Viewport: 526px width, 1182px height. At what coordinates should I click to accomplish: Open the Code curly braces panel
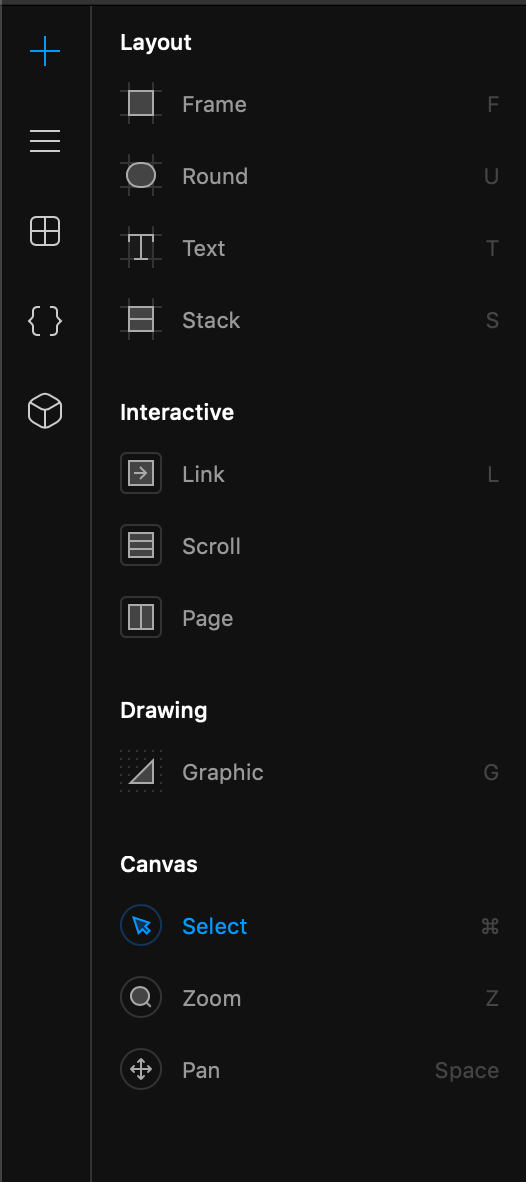[44, 321]
